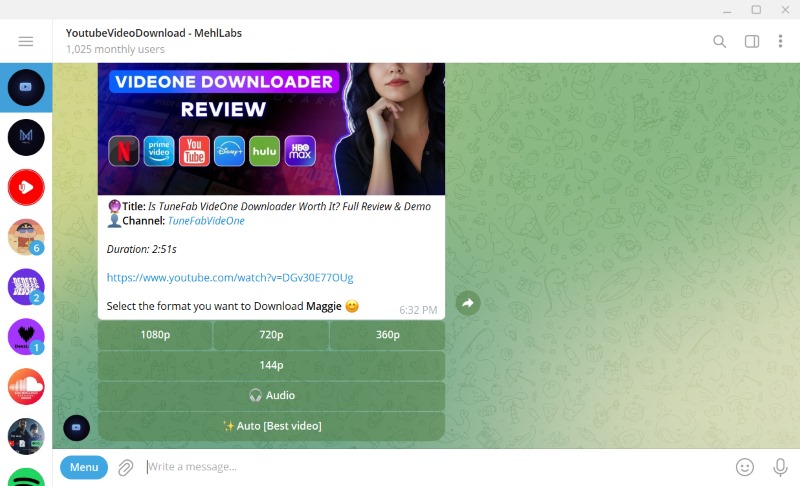This screenshot has height=486, width=800.
Task: Open the SoundCloud logo chat
Action: [x=26, y=387]
